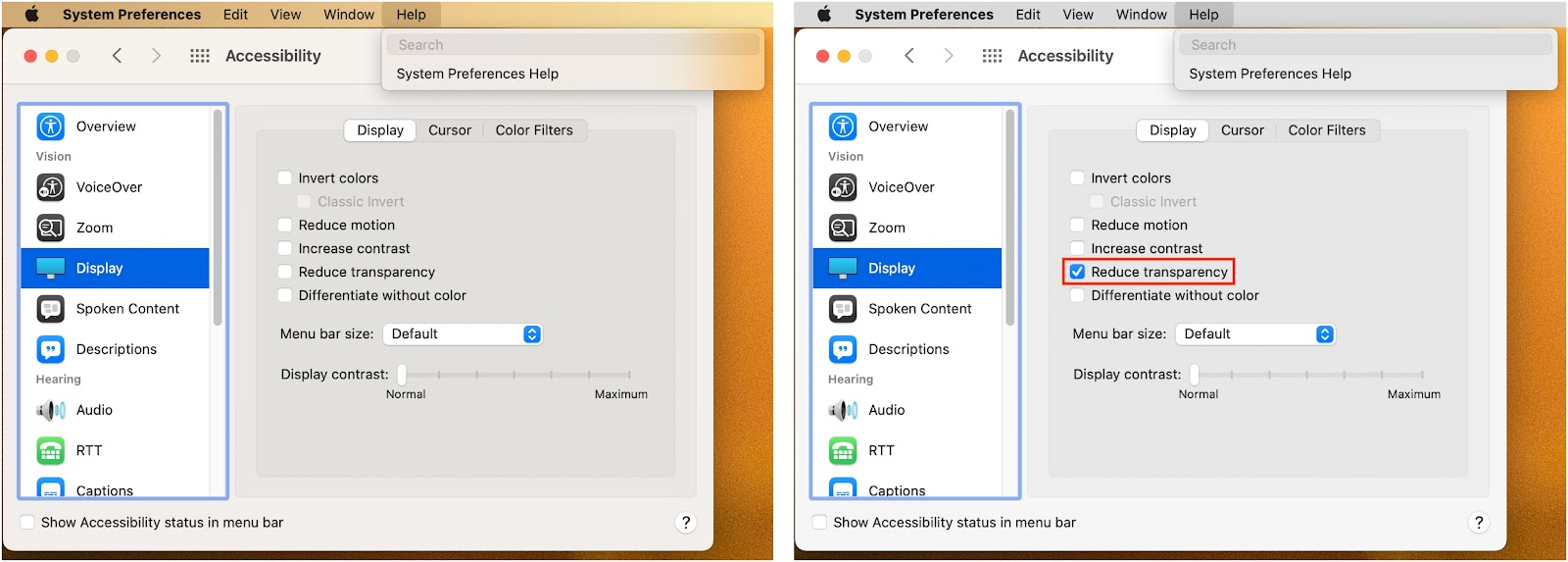Click the back chevron in the left window
1568x562 pixels.
117,56
